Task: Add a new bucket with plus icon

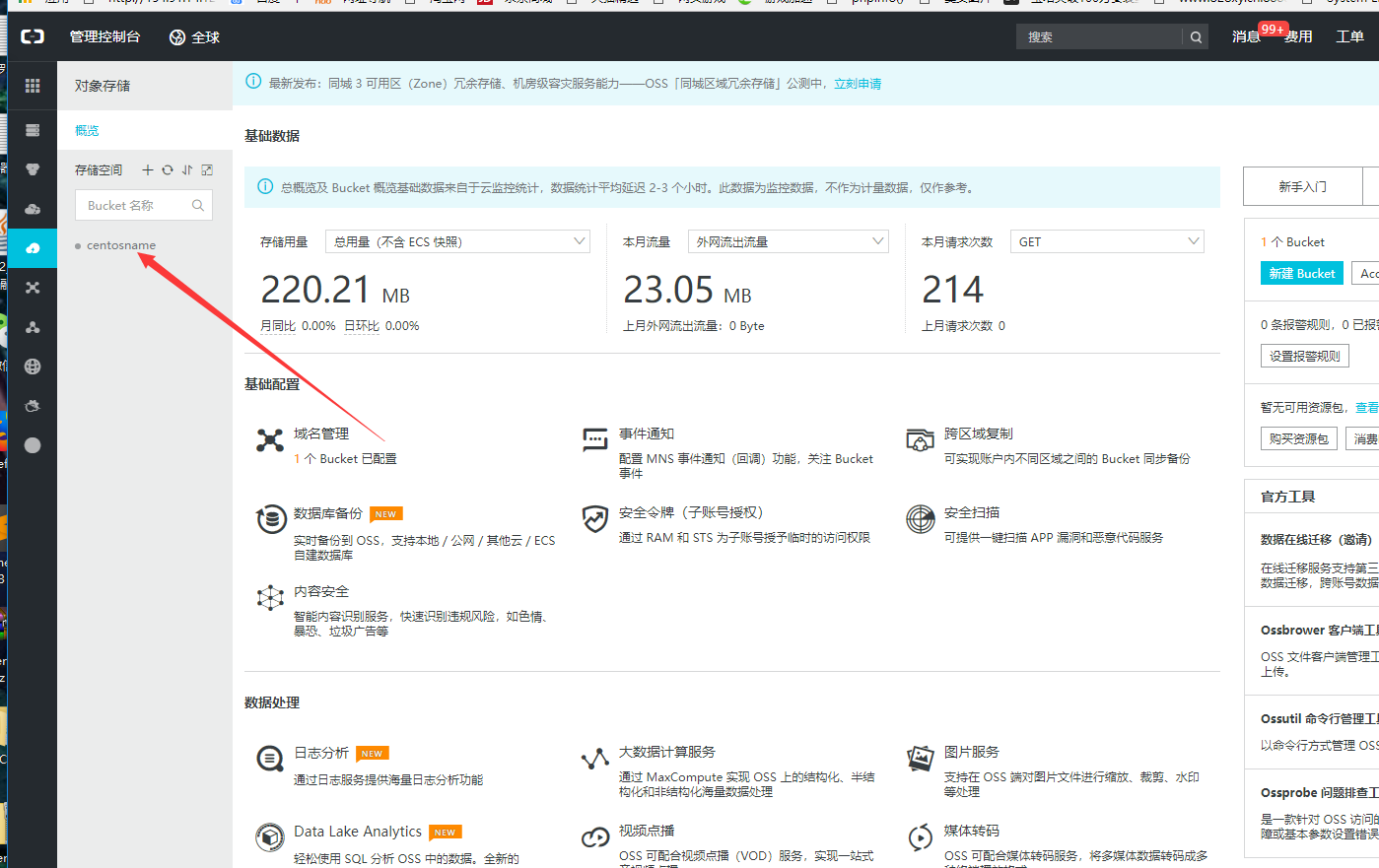Action: coord(148,170)
